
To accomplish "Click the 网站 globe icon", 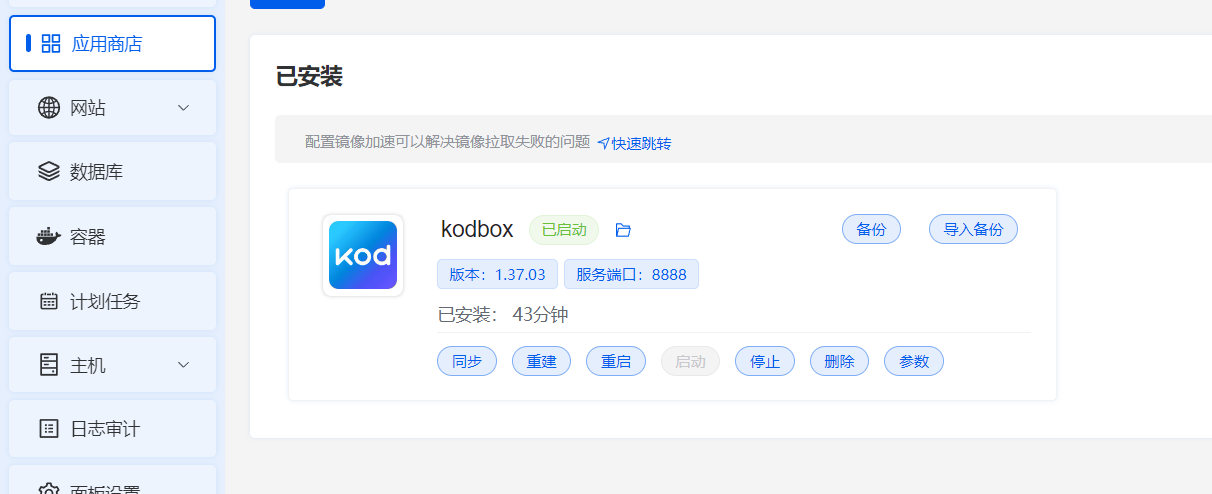I will [x=49, y=108].
